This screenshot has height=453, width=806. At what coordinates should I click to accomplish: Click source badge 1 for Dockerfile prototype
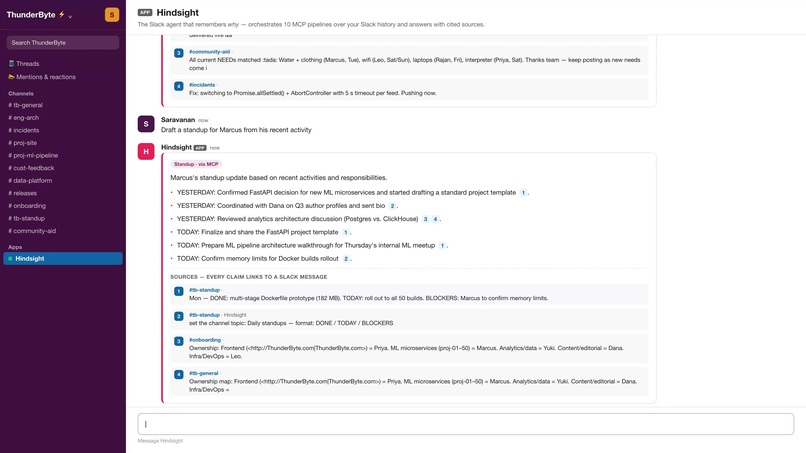[178, 292]
